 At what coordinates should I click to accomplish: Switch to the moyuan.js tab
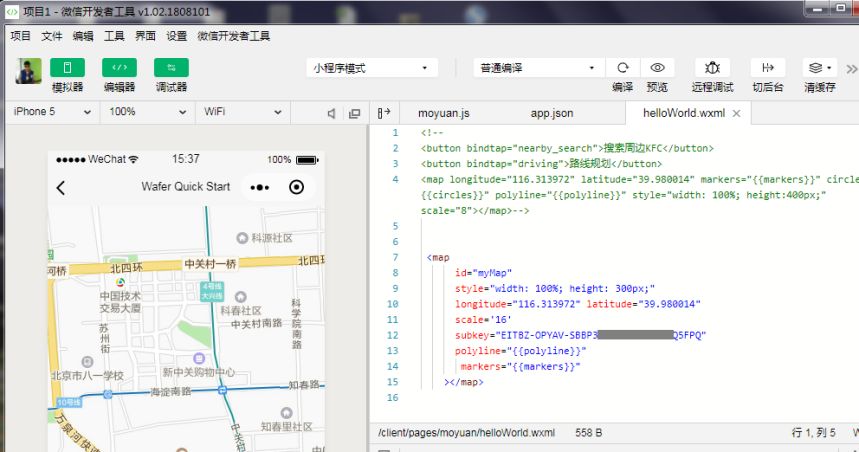(444, 113)
